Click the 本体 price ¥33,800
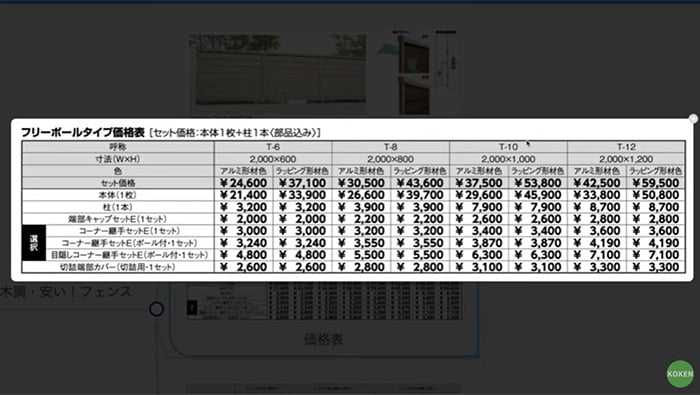Viewport: 700px width, 395px height. tap(597, 195)
